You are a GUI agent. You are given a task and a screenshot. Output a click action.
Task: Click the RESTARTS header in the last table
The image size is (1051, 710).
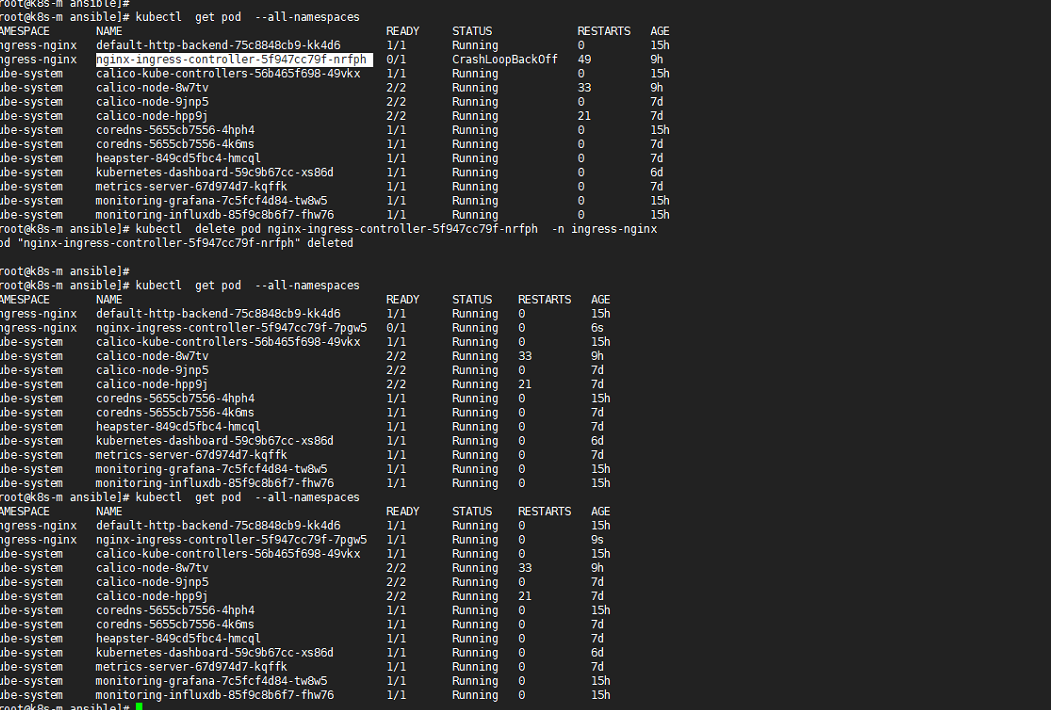tap(544, 511)
